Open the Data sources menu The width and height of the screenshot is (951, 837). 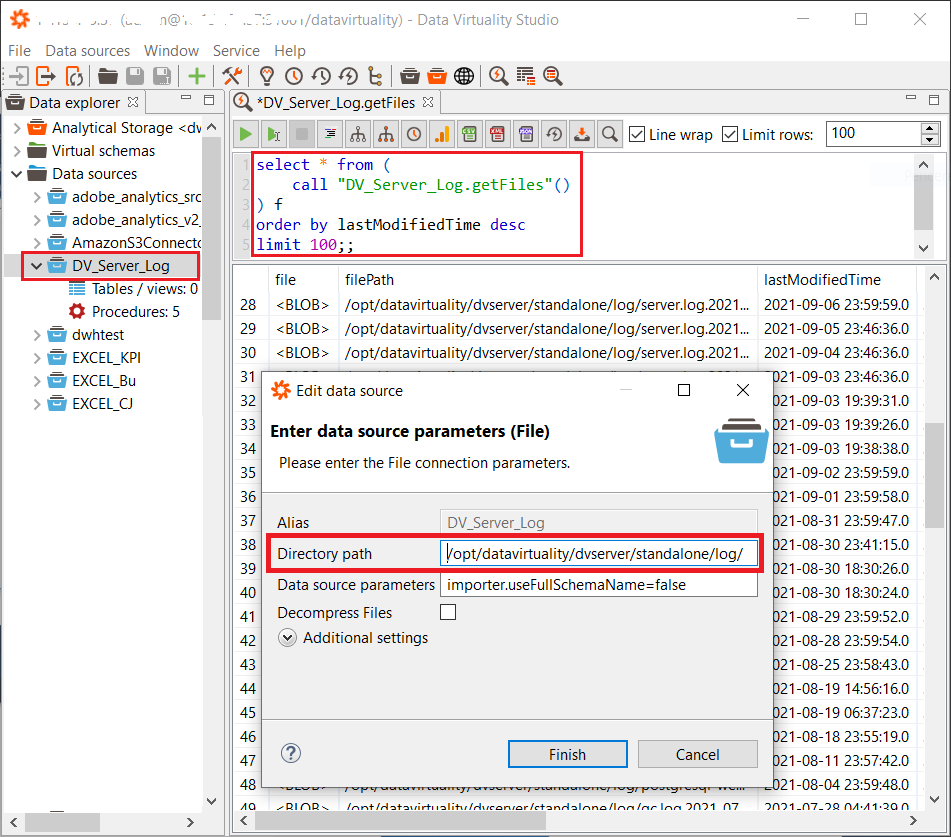(x=88, y=50)
